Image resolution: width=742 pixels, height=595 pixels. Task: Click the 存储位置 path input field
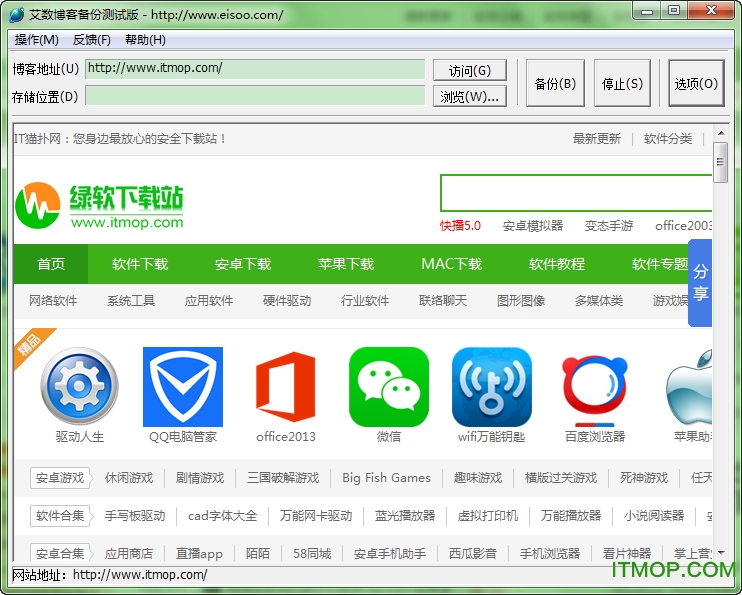coord(255,96)
